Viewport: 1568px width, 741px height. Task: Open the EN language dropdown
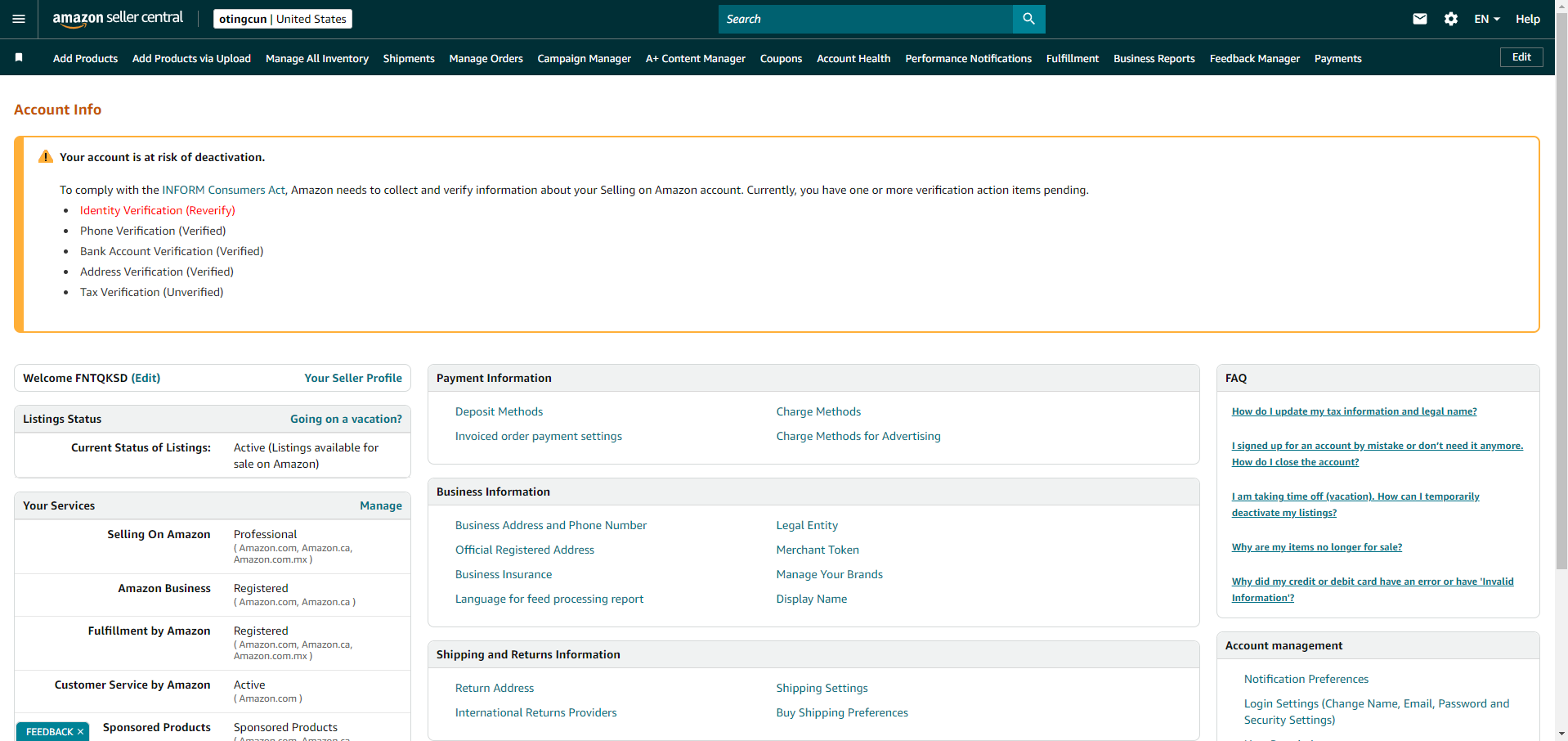tap(1487, 19)
